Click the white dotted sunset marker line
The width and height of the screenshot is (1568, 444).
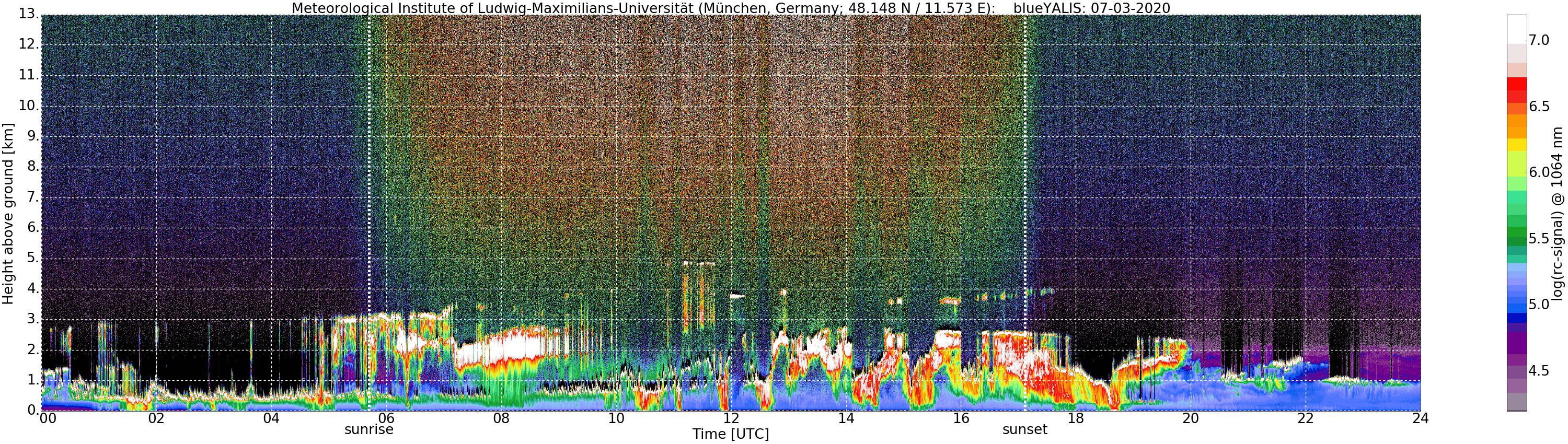point(1025,213)
